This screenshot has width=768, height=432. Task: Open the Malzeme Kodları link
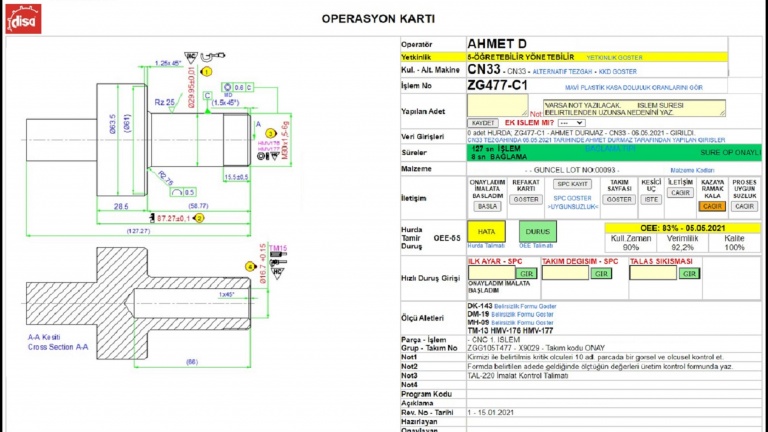[x=692, y=170]
